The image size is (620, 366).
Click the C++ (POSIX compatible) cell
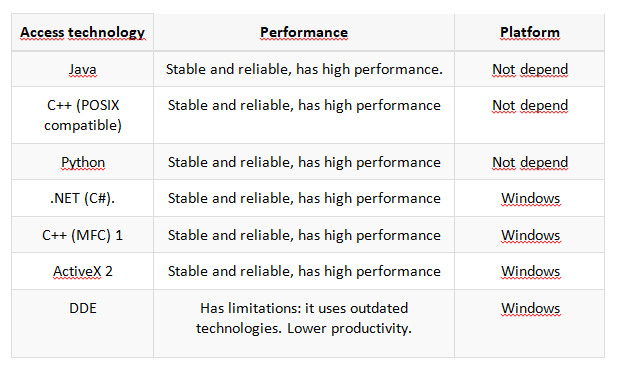pyautogui.click(x=83, y=115)
